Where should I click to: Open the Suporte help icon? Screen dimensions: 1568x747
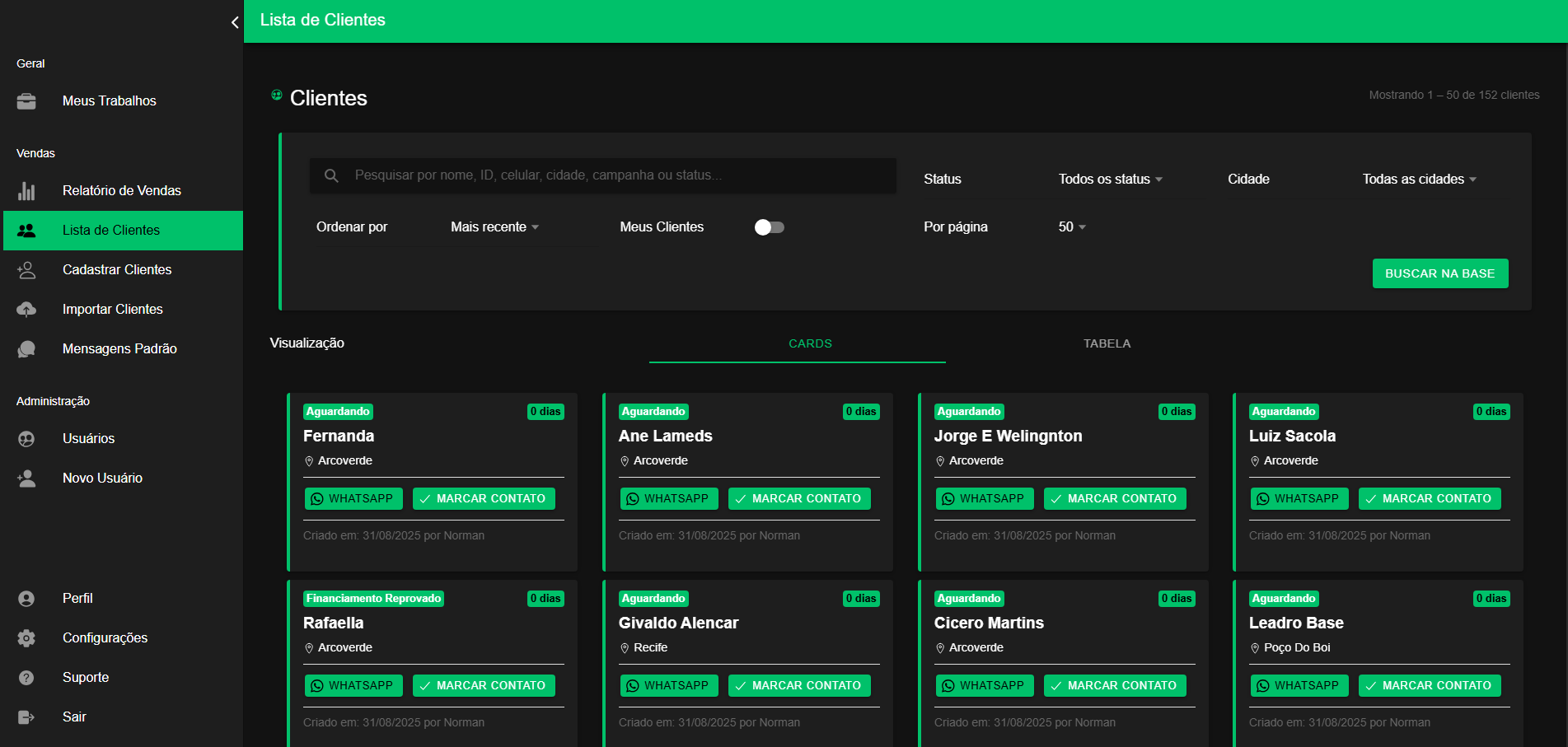[x=26, y=678]
